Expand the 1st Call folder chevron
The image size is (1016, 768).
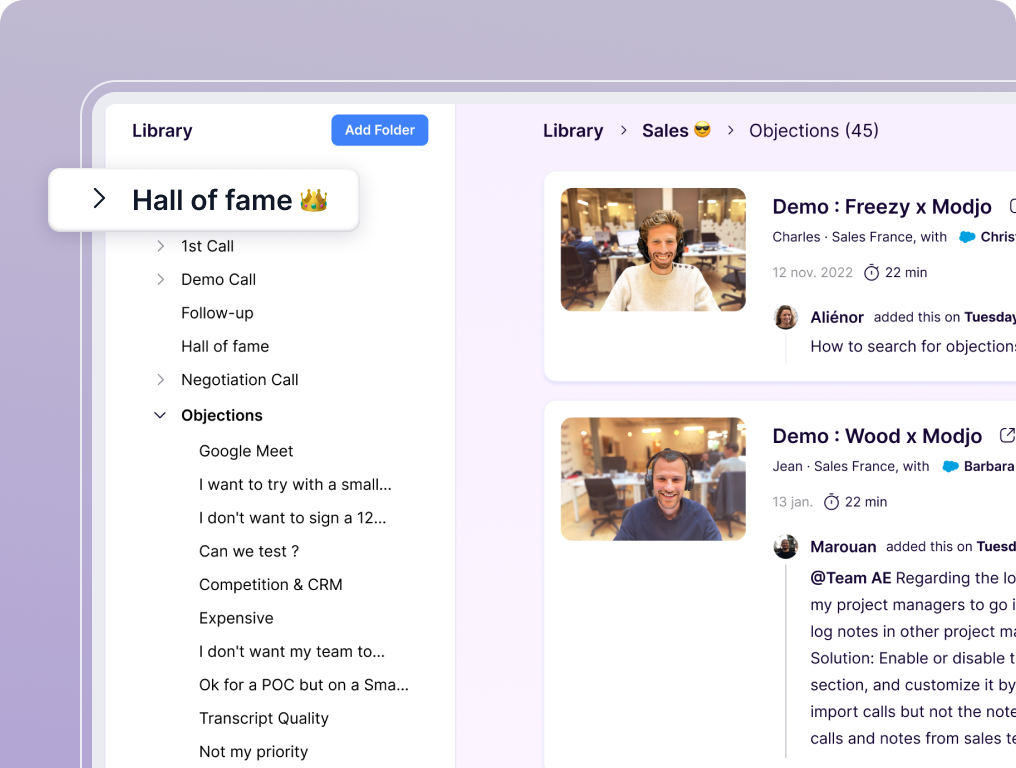pos(161,246)
